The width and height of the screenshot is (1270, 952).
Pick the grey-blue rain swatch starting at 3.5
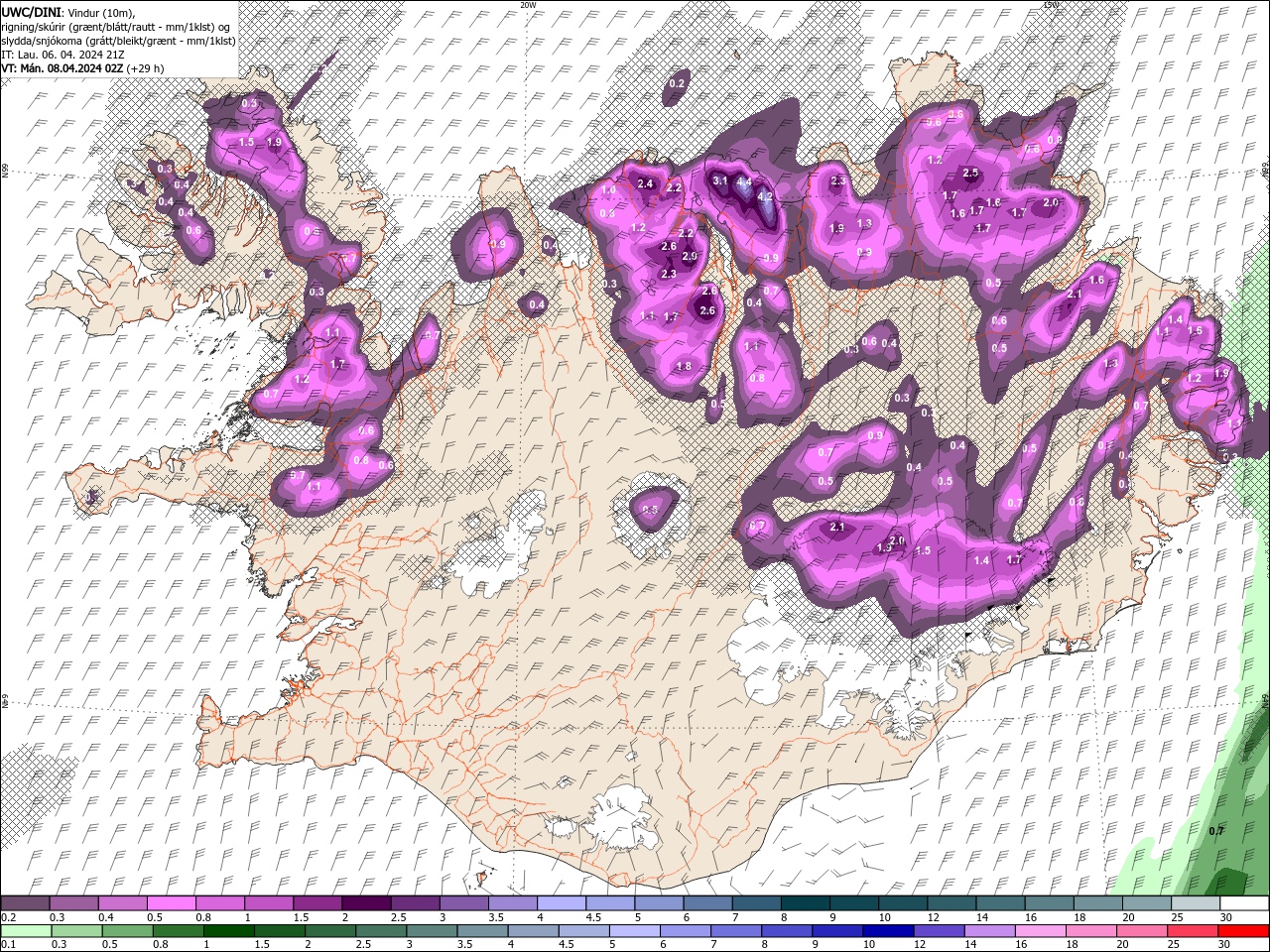pos(481,931)
